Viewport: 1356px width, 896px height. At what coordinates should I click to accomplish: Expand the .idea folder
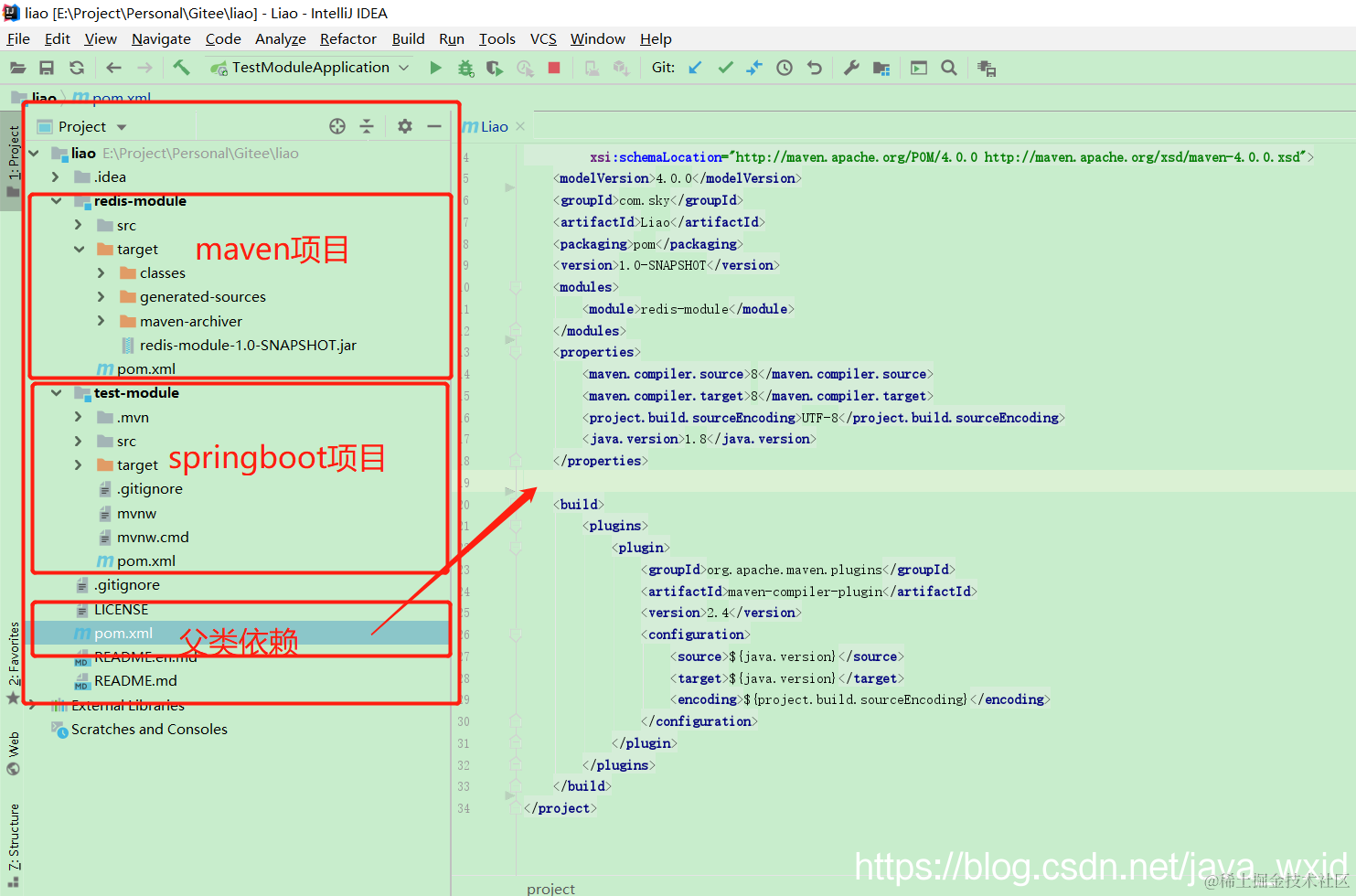point(56,176)
